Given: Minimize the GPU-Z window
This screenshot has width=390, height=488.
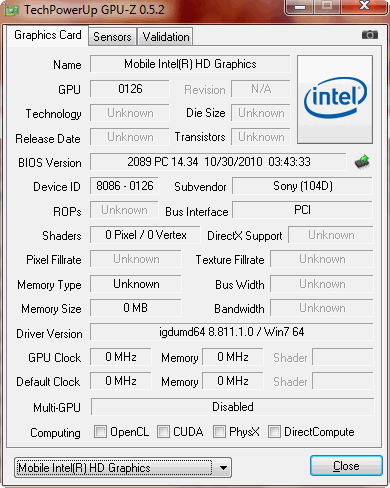Looking at the screenshot, I should [x=300, y=7].
